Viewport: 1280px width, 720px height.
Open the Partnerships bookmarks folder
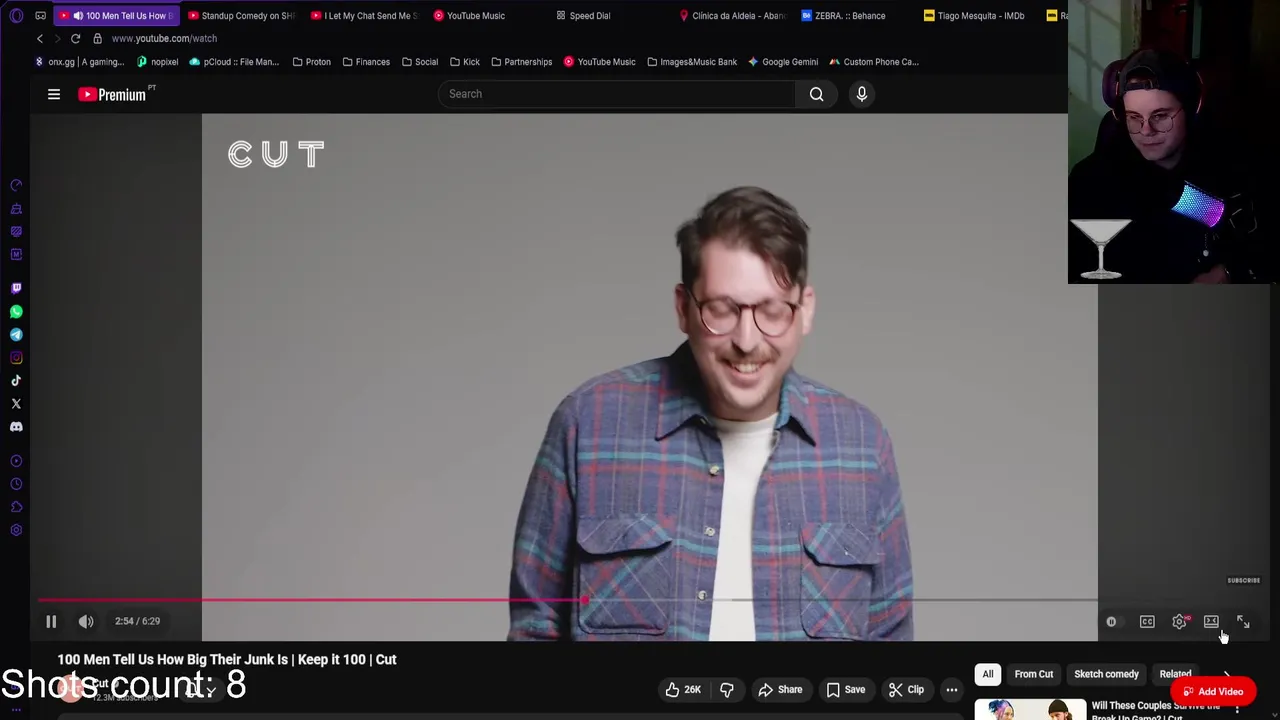pyautogui.click(x=521, y=62)
